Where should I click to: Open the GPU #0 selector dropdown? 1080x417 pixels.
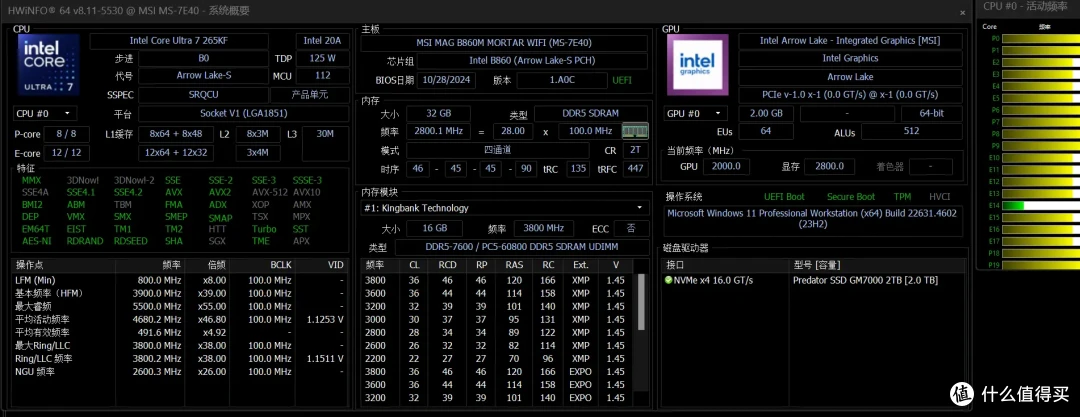click(x=696, y=113)
